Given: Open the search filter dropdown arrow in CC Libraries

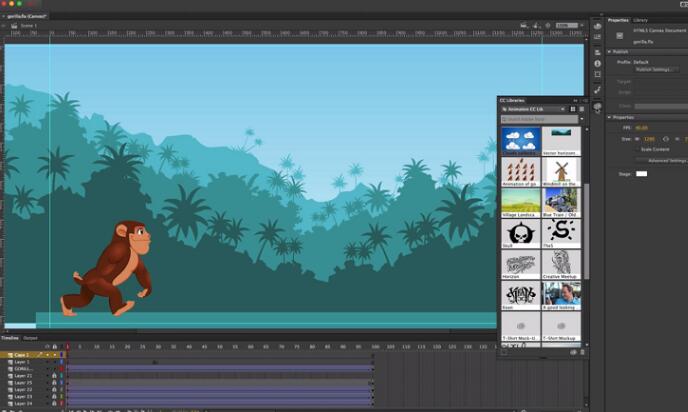Looking at the screenshot, I should coord(582,119).
